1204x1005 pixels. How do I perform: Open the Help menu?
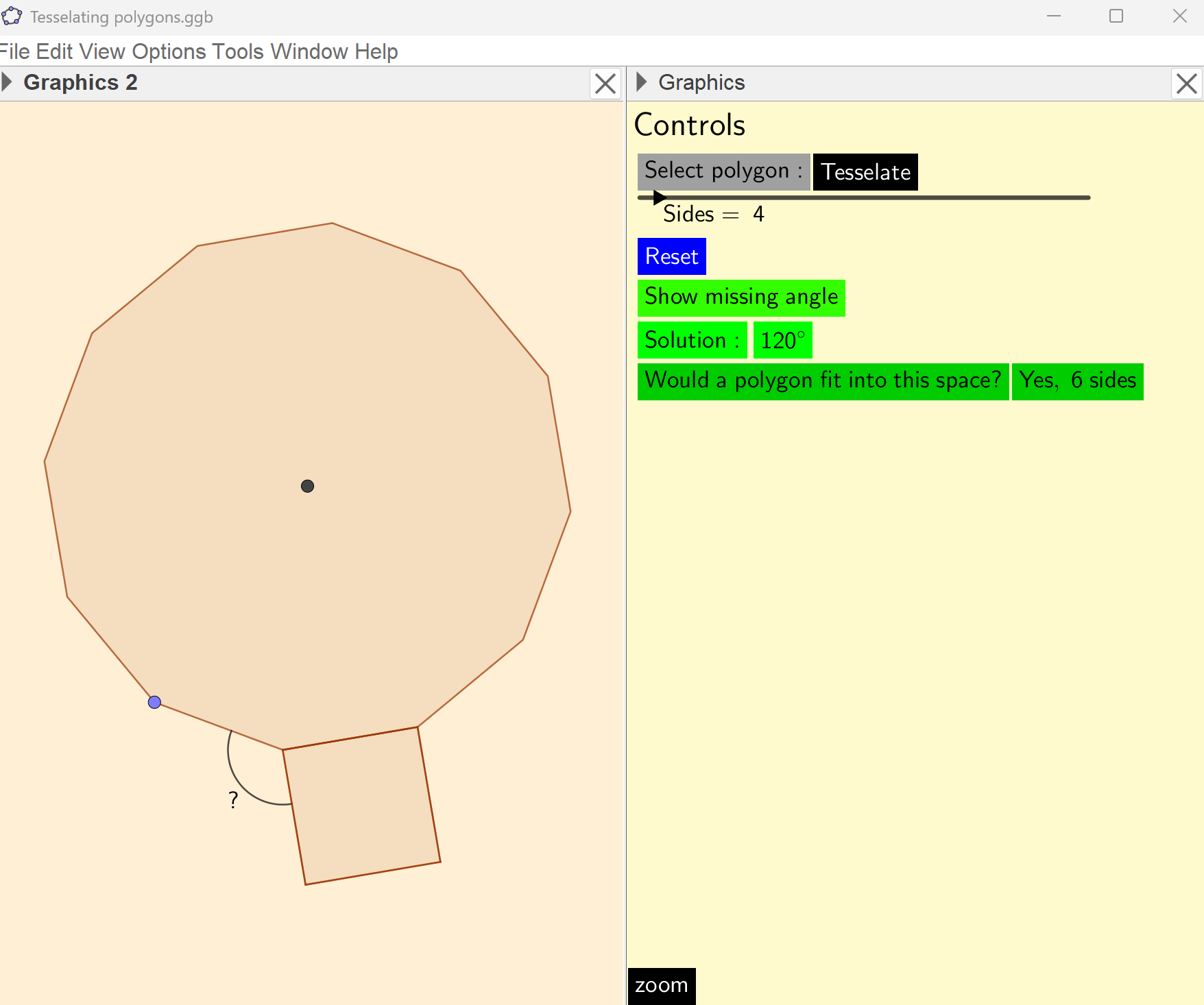[376, 51]
